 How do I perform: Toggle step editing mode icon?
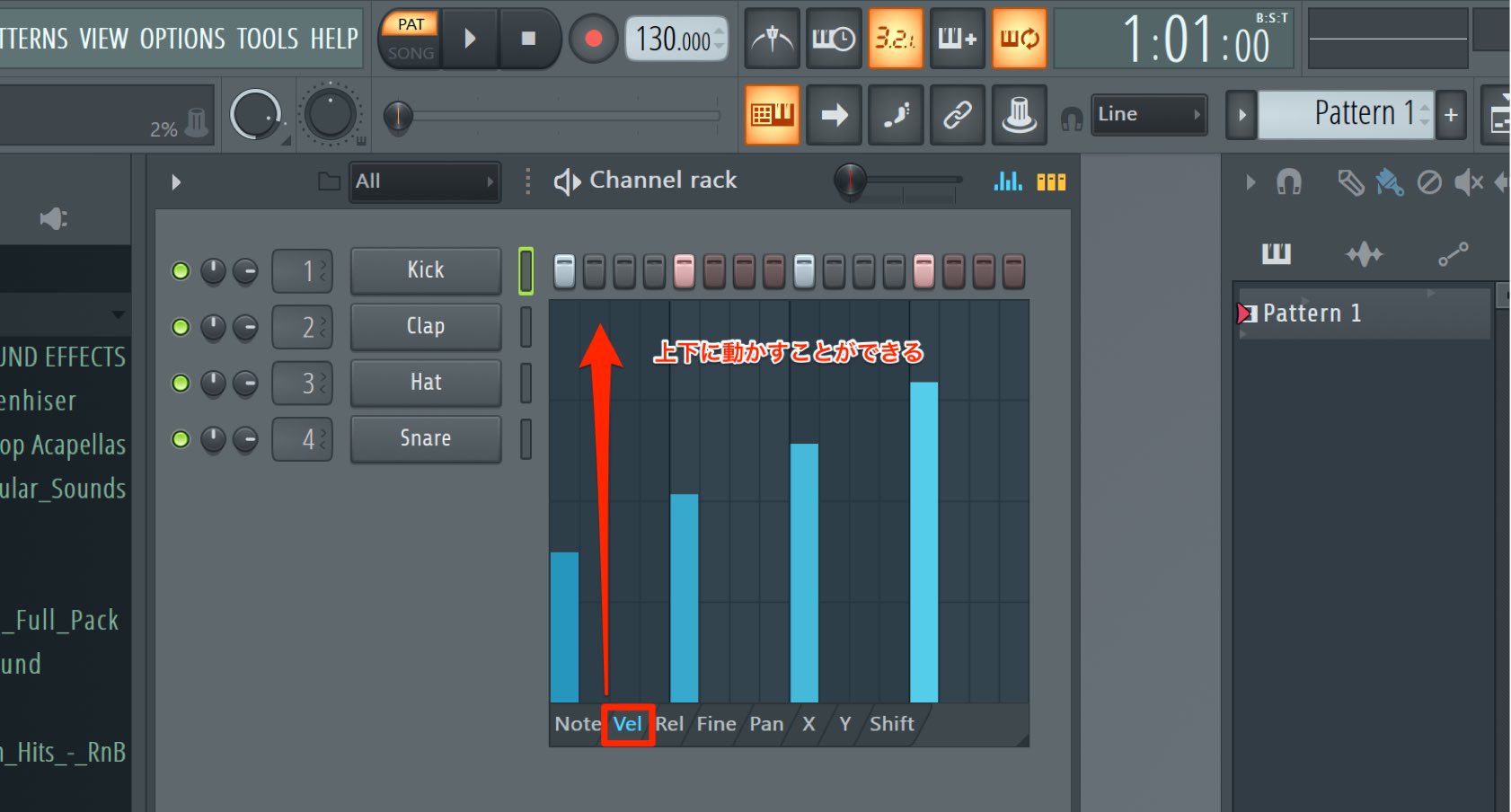[x=895, y=115]
